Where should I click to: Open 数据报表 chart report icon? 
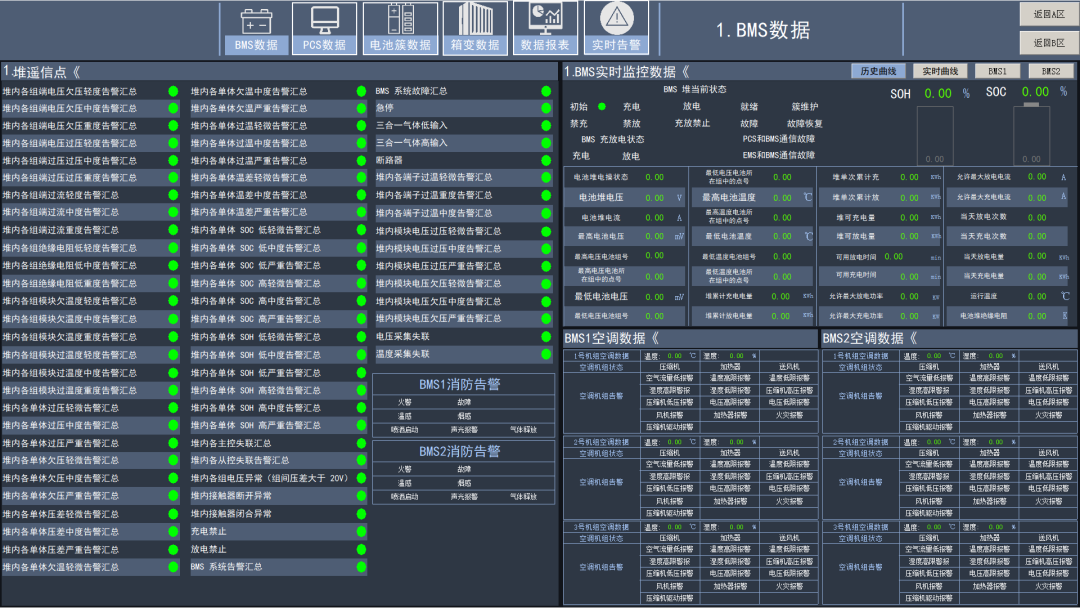pos(545,28)
